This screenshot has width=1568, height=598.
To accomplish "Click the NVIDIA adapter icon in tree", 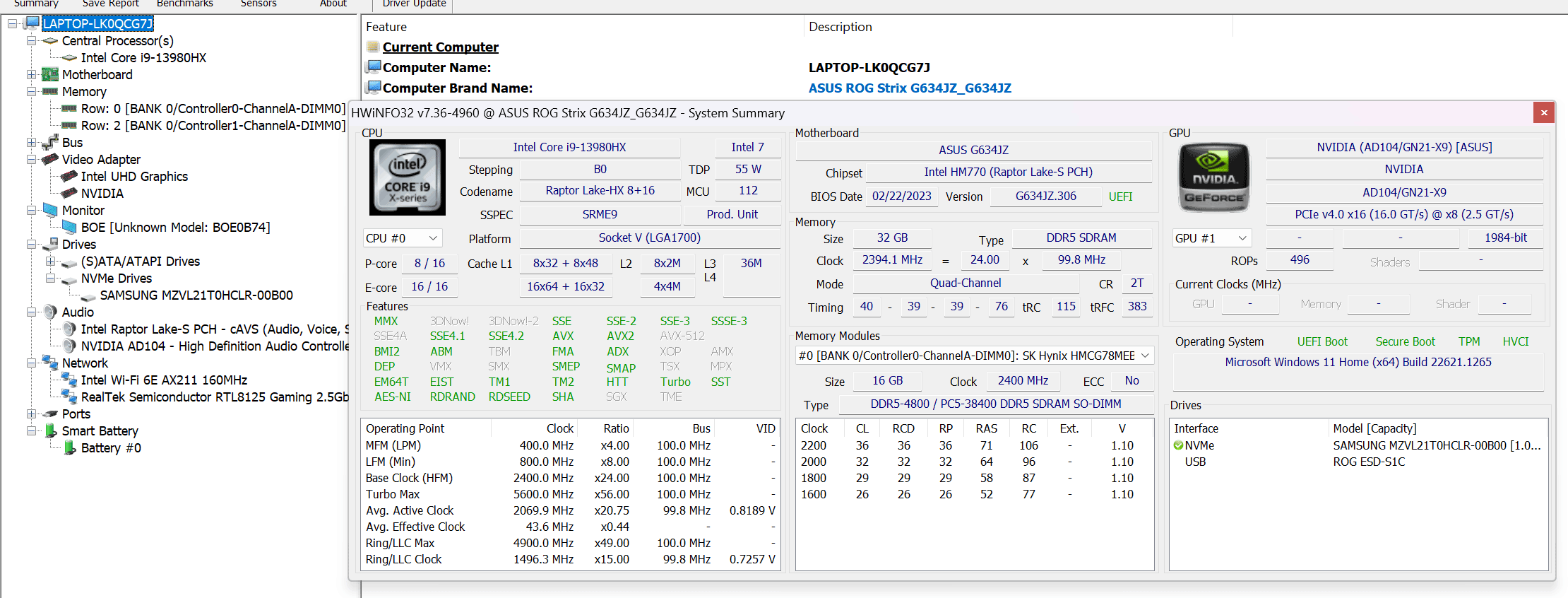I will coord(69,193).
